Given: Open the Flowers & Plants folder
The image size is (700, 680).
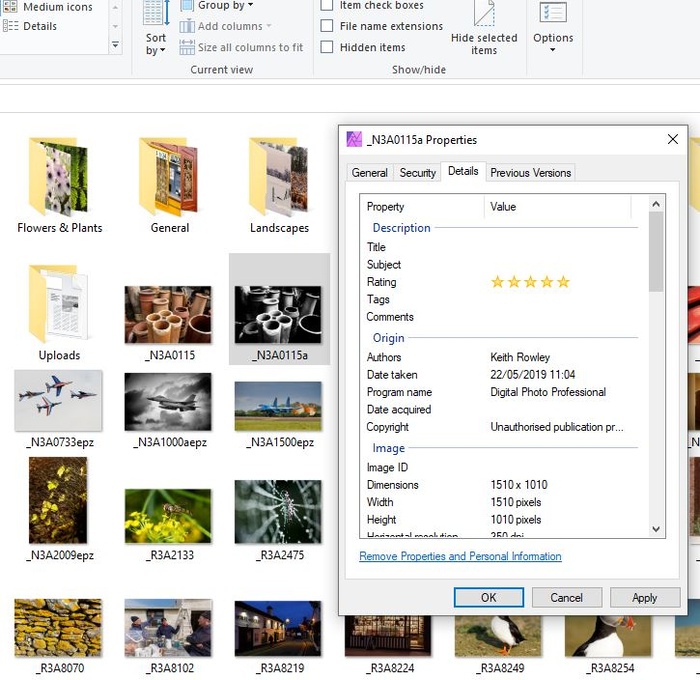Looking at the screenshot, I should tap(59, 180).
